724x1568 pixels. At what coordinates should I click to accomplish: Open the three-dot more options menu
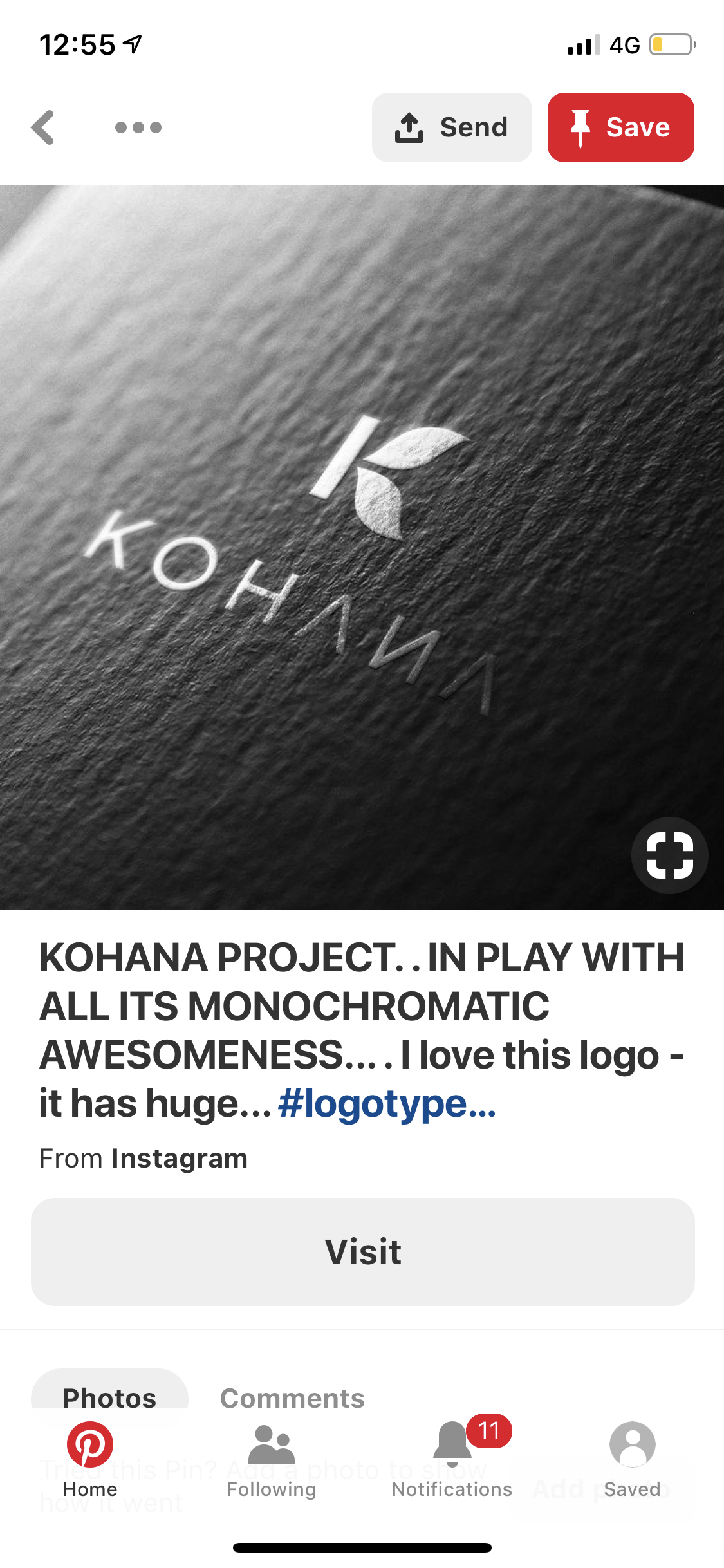[138, 127]
